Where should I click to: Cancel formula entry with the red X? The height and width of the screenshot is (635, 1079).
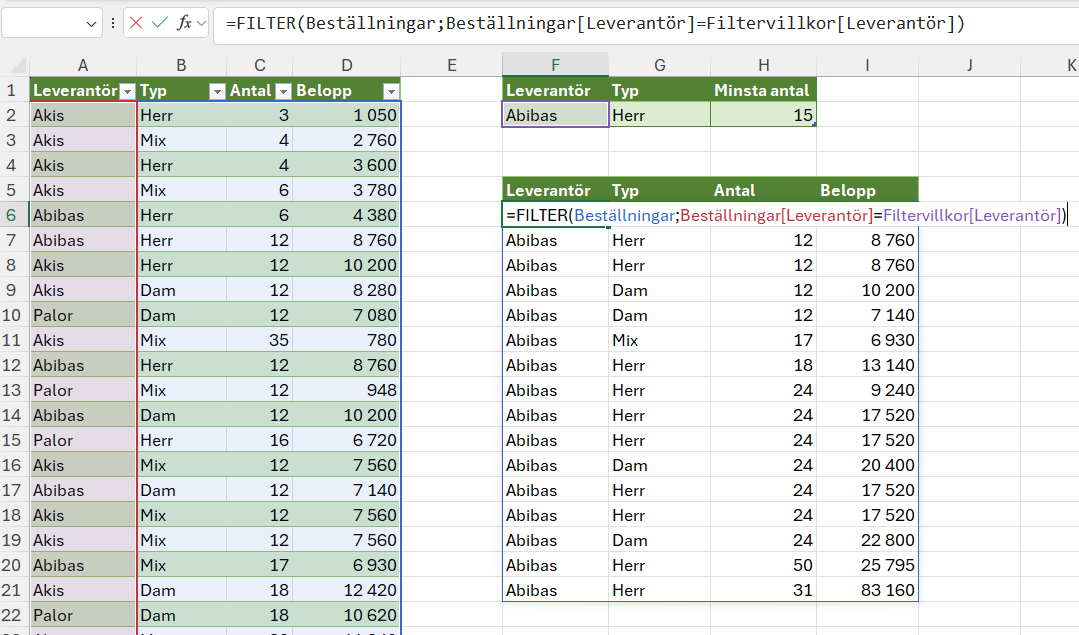[x=136, y=23]
